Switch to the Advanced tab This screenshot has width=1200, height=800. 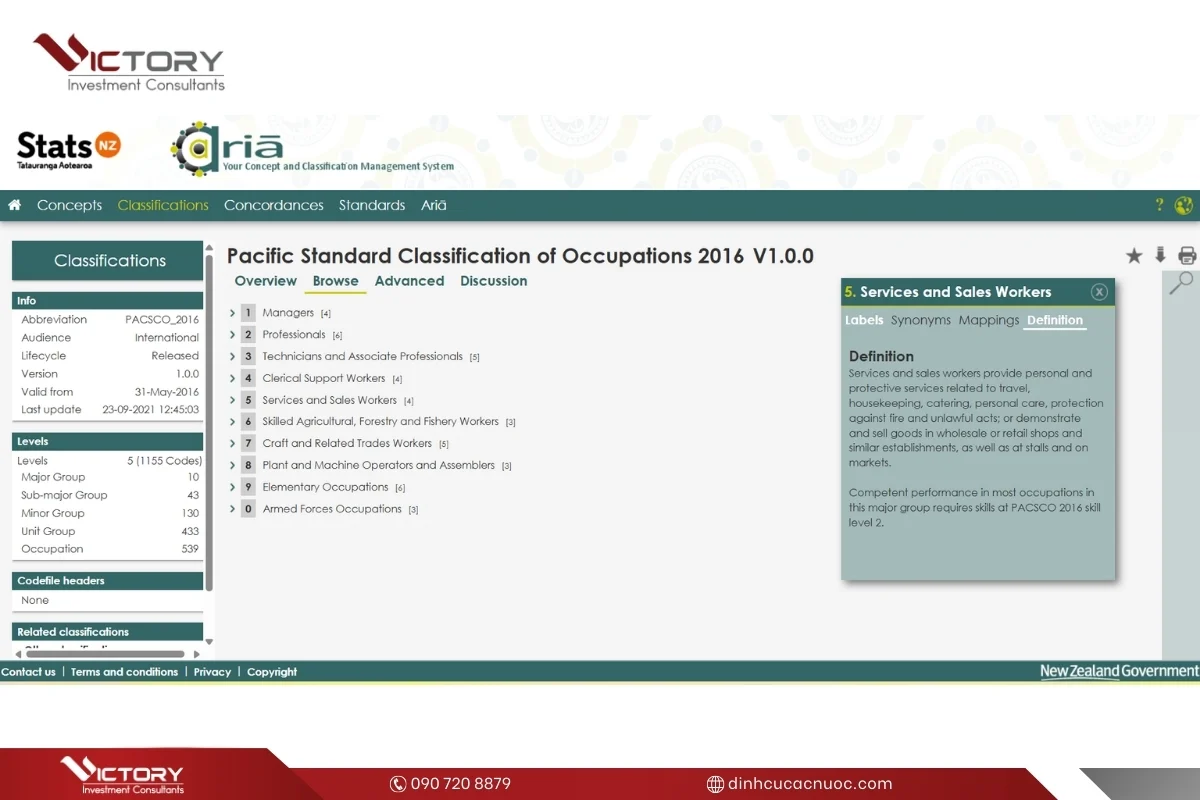coord(409,281)
